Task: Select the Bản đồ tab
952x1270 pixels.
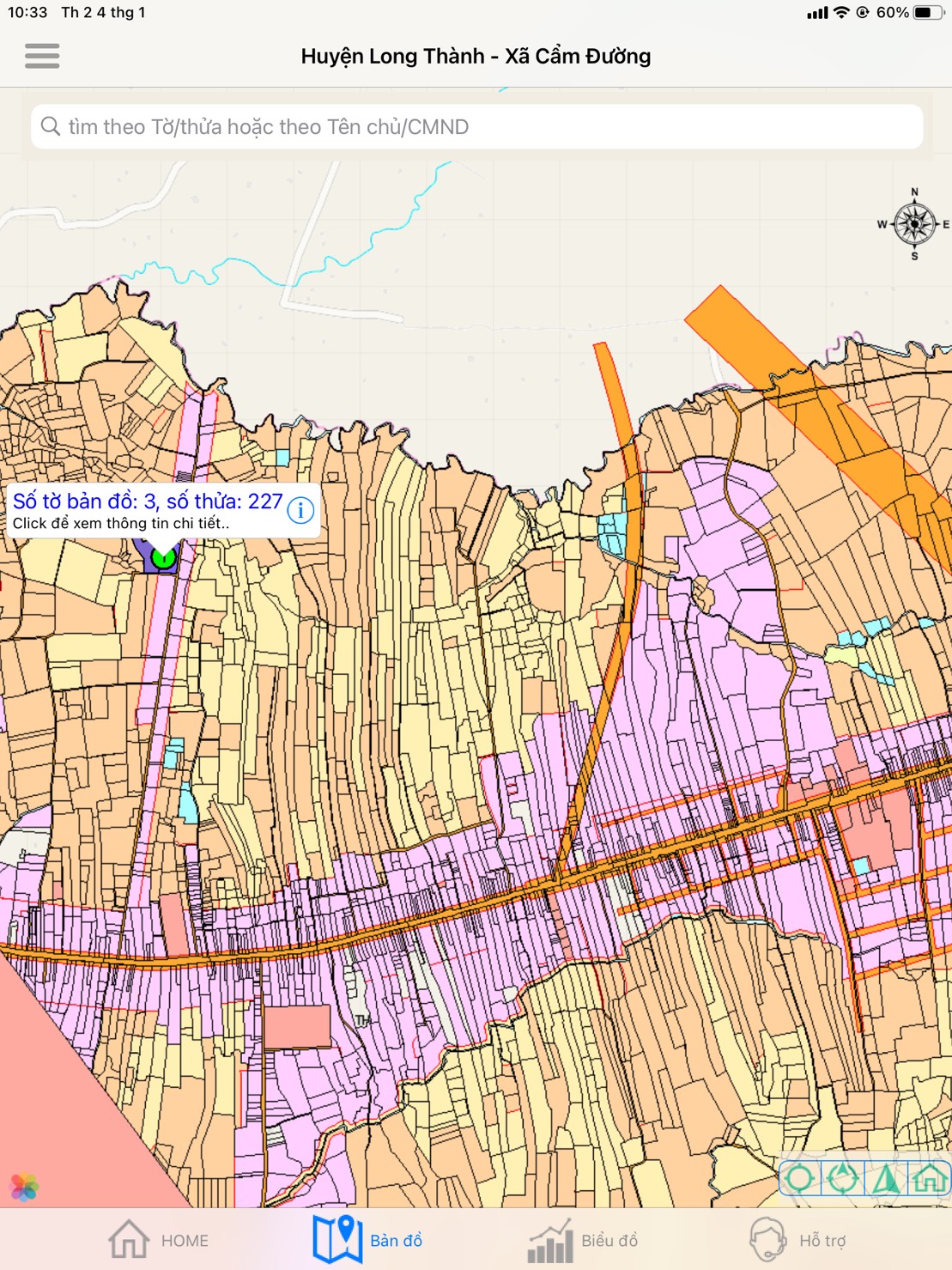Action: 368,1240
